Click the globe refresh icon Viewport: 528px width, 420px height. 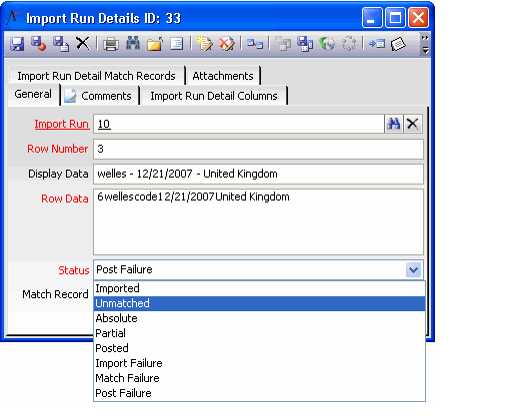coord(327,44)
